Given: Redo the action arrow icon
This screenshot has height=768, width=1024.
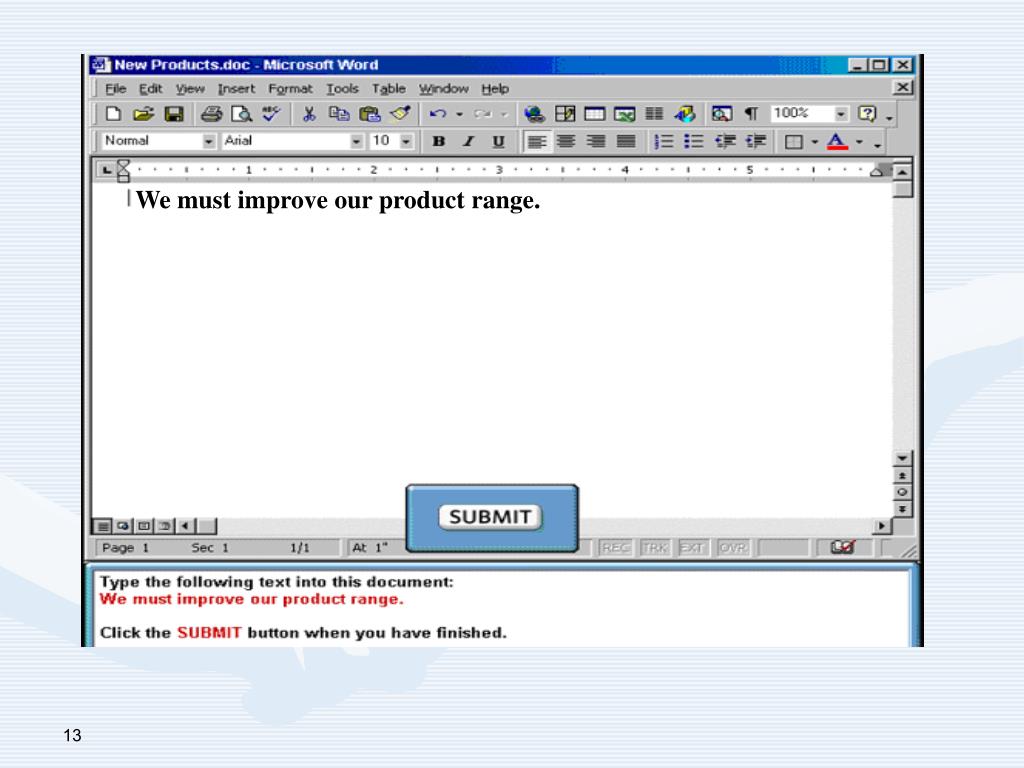Looking at the screenshot, I should [x=483, y=114].
